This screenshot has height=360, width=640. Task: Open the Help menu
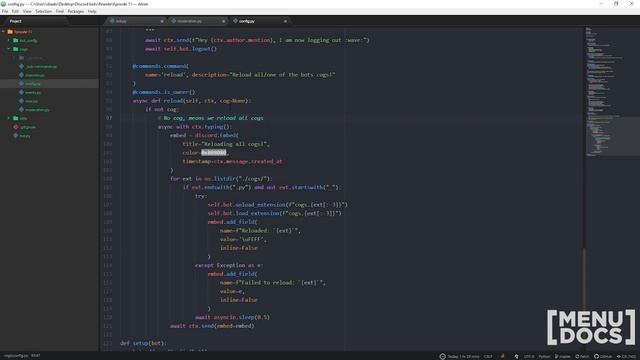tap(92, 11)
